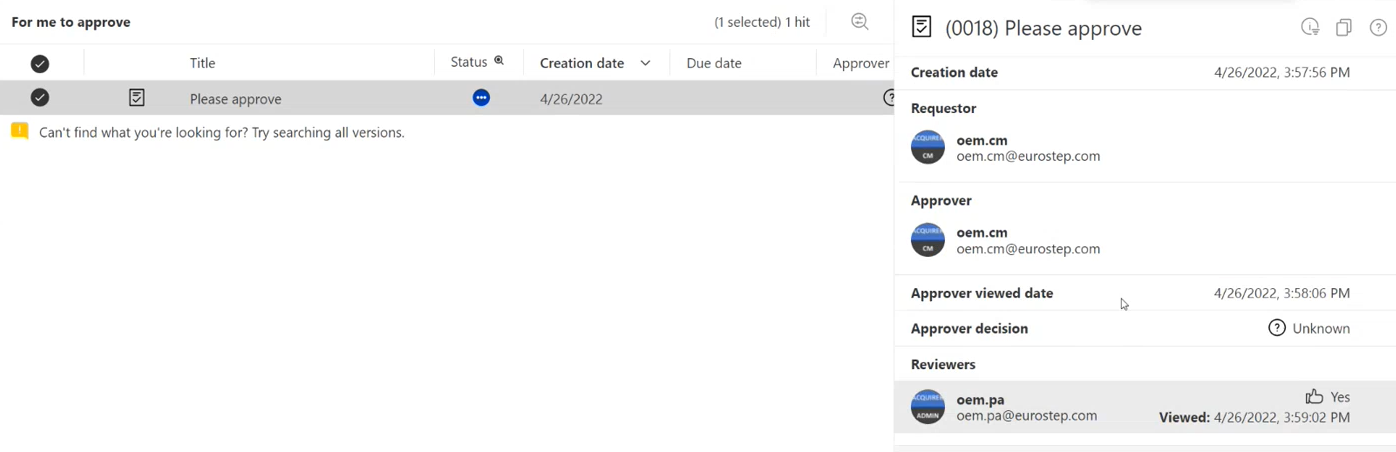Click the approval document icon in the row

pos(137,98)
